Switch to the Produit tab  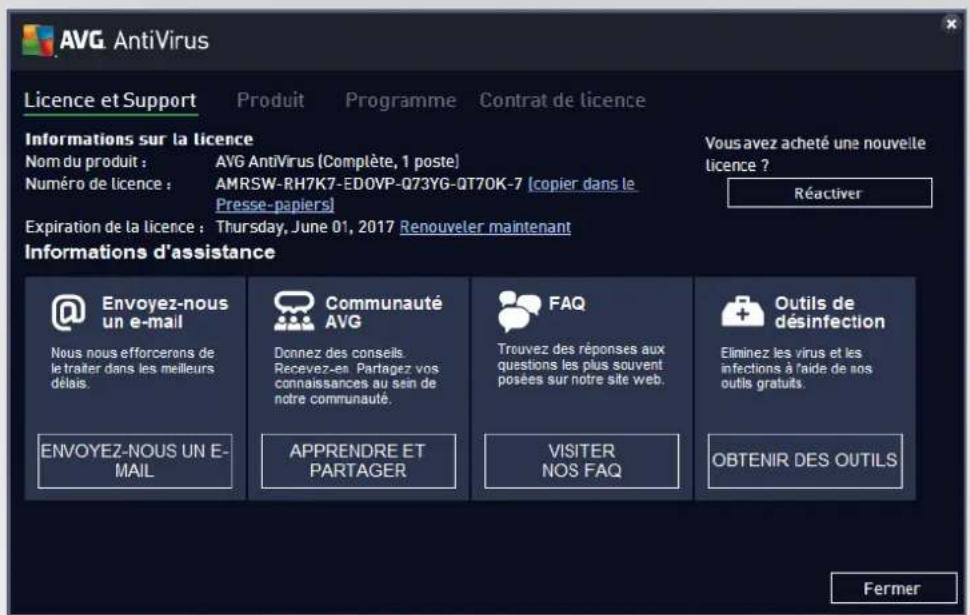click(x=270, y=100)
